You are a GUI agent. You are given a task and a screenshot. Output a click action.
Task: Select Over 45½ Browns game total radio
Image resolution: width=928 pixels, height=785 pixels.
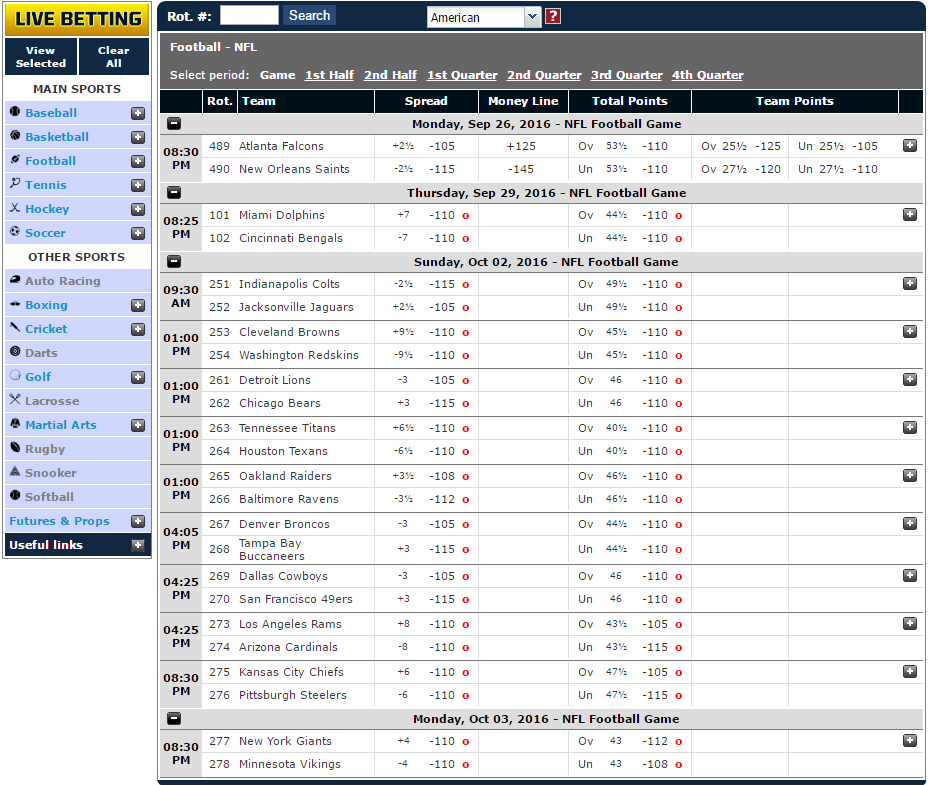point(679,333)
